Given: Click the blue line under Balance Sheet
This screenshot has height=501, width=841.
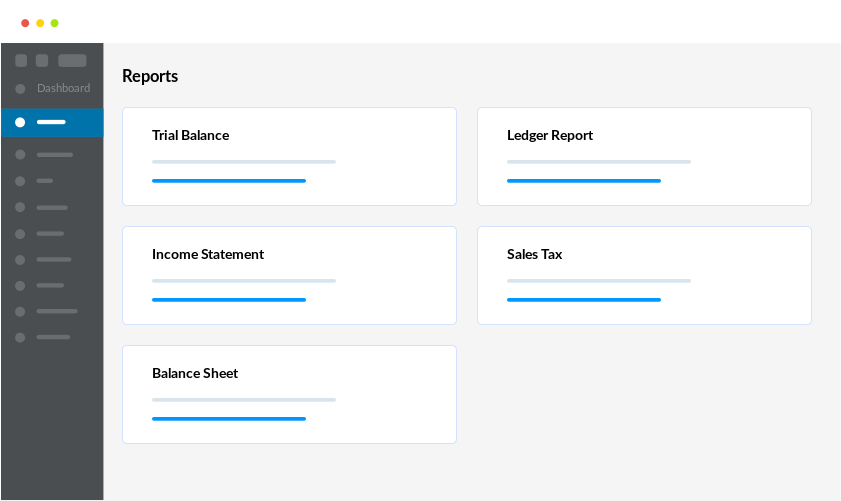Looking at the screenshot, I should click(x=229, y=419).
